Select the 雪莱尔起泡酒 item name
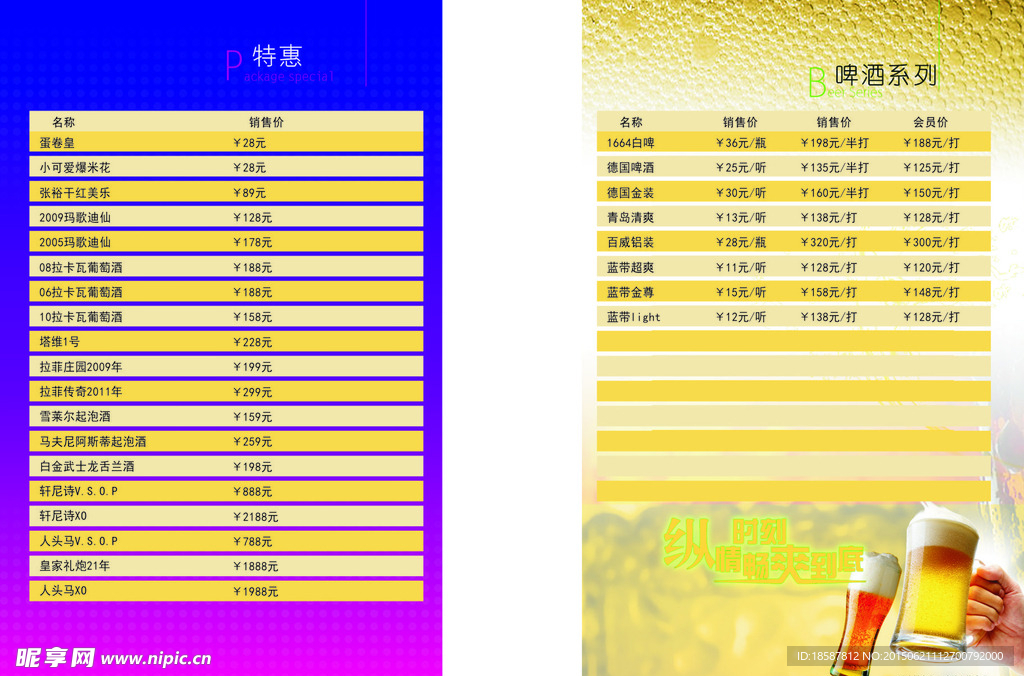The image size is (1024, 676). tap(74, 417)
